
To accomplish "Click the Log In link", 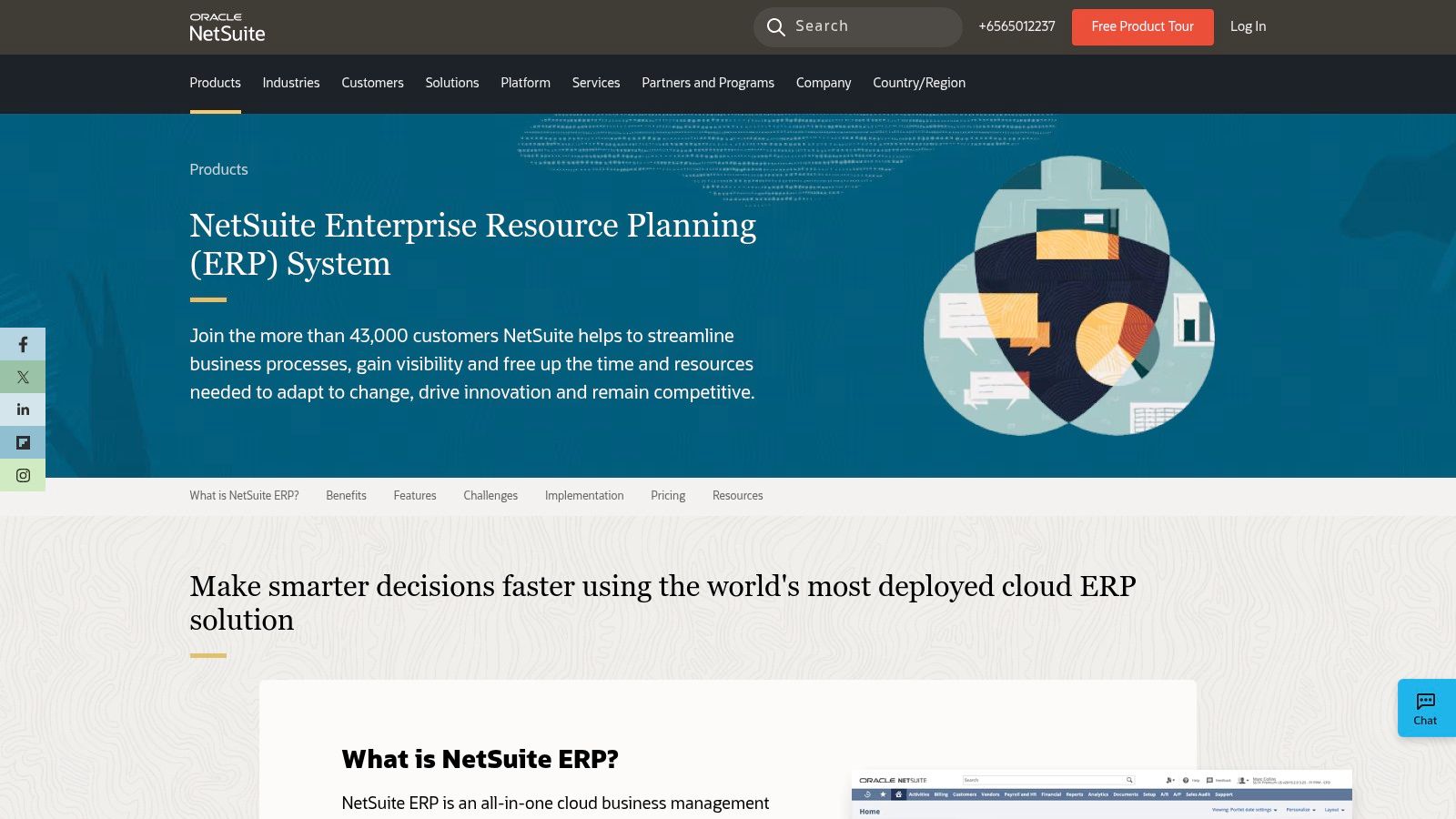I will pyautogui.click(x=1247, y=26).
